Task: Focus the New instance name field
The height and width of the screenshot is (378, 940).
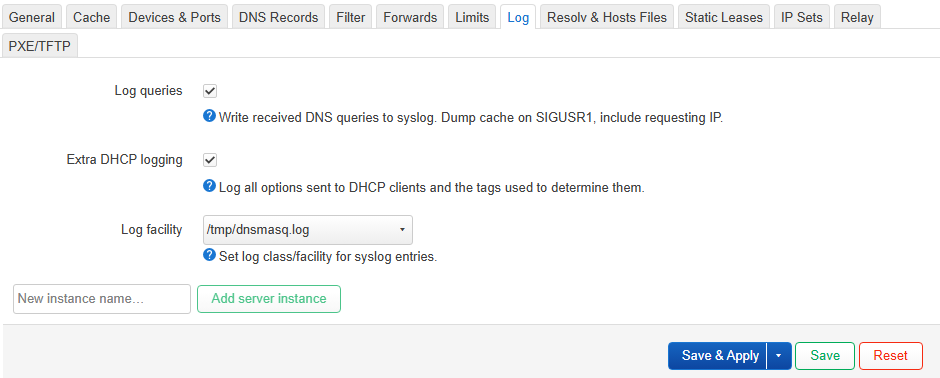Action: (x=102, y=299)
